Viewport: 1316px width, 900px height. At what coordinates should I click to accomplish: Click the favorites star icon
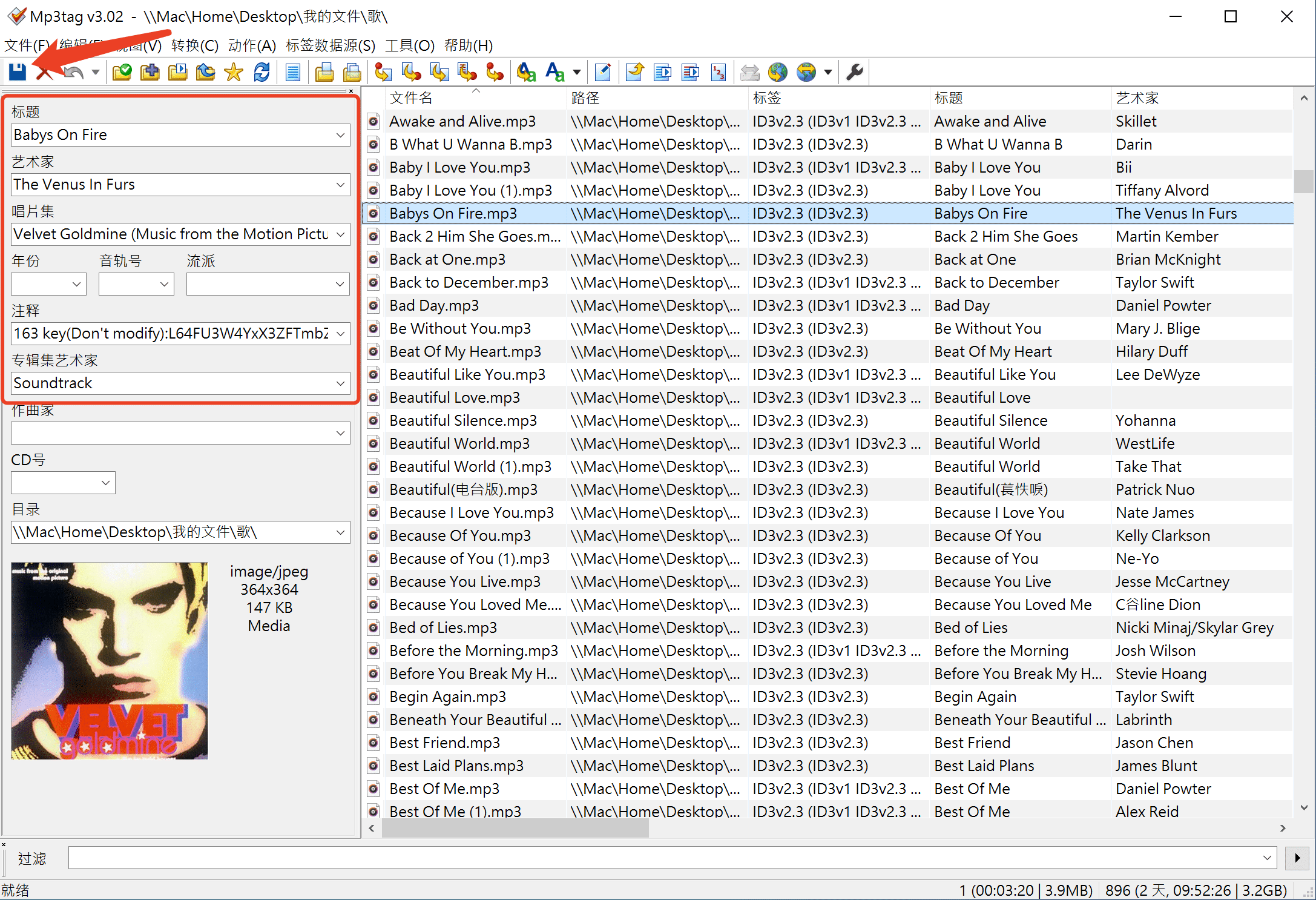coord(233,72)
